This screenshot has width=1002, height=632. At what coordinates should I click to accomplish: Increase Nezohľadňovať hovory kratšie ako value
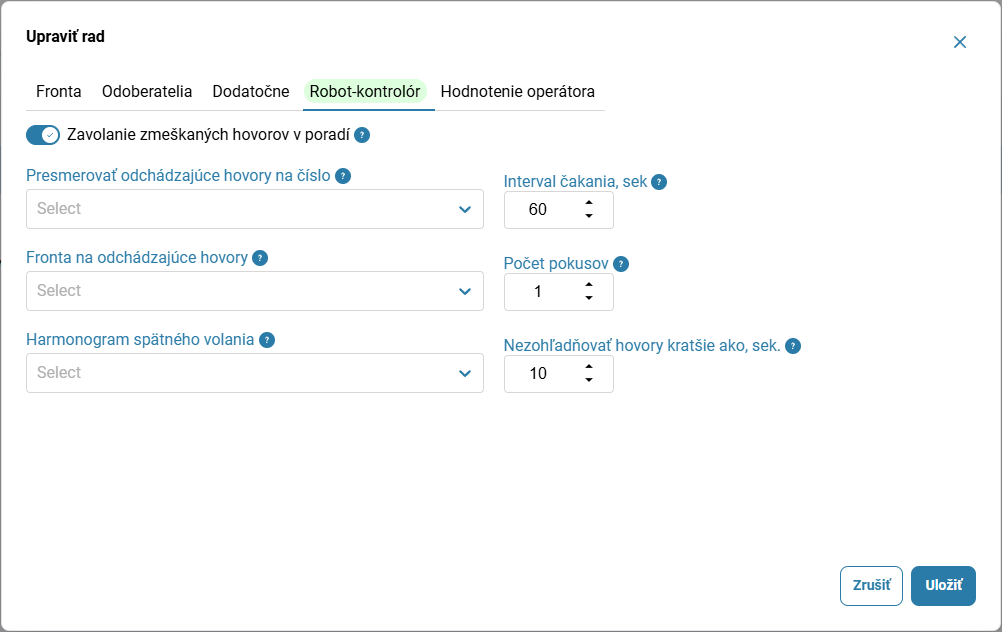click(x=589, y=367)
